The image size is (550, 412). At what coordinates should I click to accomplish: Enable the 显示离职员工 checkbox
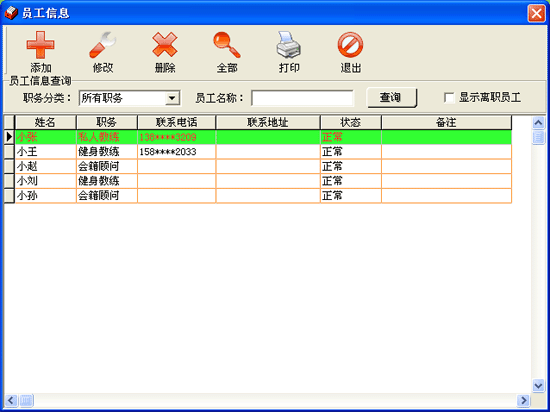coord(449,97)
